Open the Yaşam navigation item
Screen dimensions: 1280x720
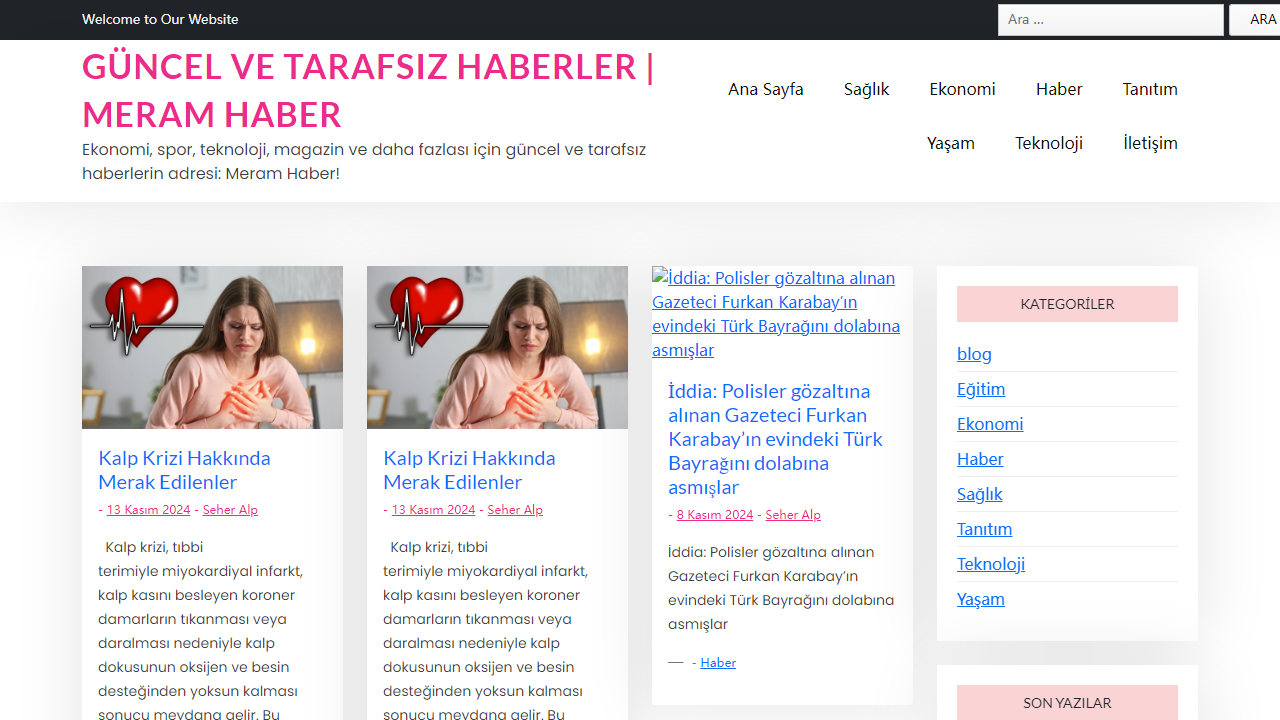(x=950, y=143)
